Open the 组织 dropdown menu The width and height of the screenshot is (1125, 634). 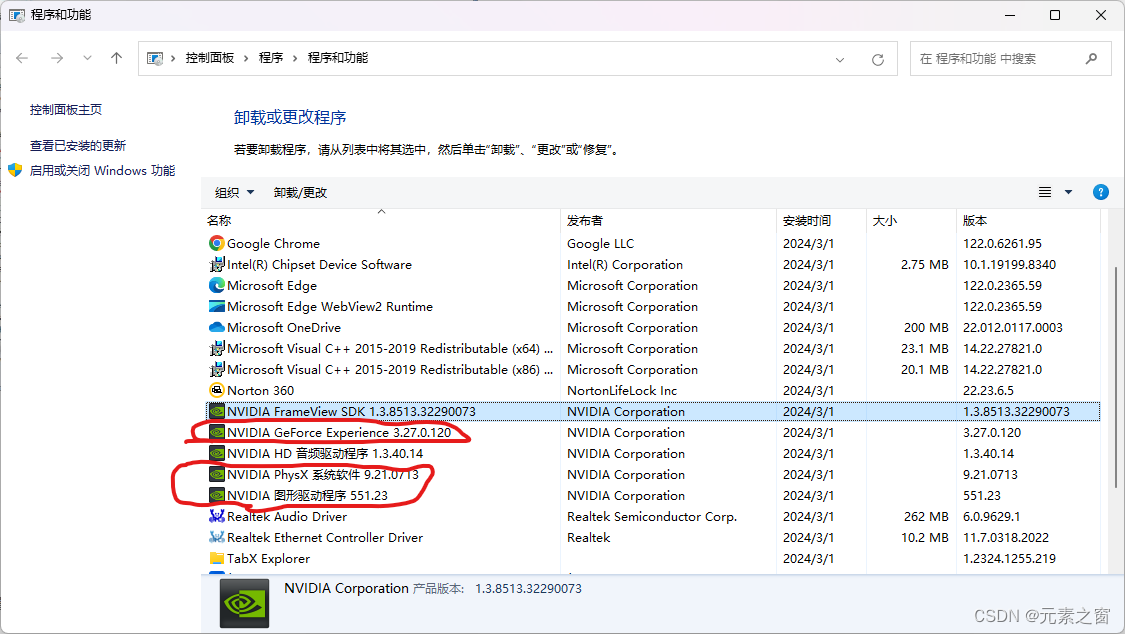coord(234,192)
